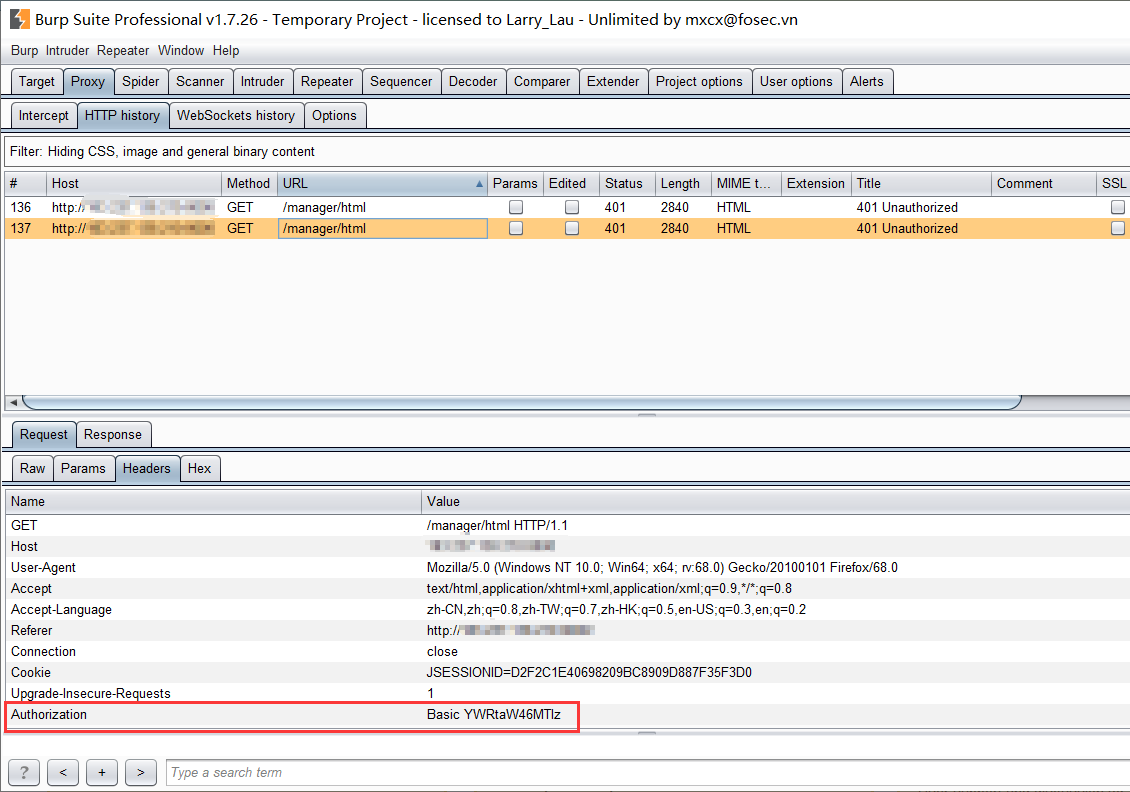Open the WebSockets history sub-tab
This screenshot has width=1130, height=792.
click(236, 115)
